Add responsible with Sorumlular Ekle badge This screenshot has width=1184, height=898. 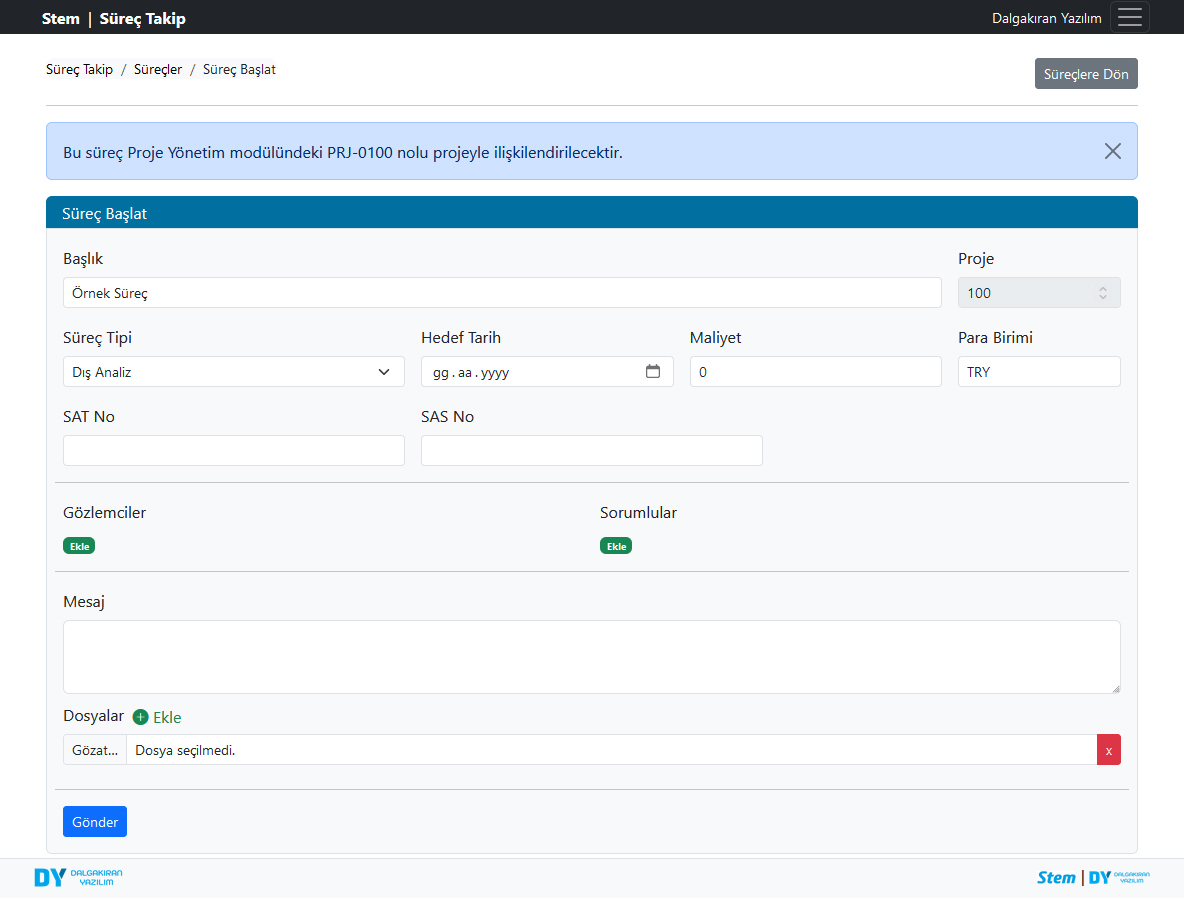[616, 546]
